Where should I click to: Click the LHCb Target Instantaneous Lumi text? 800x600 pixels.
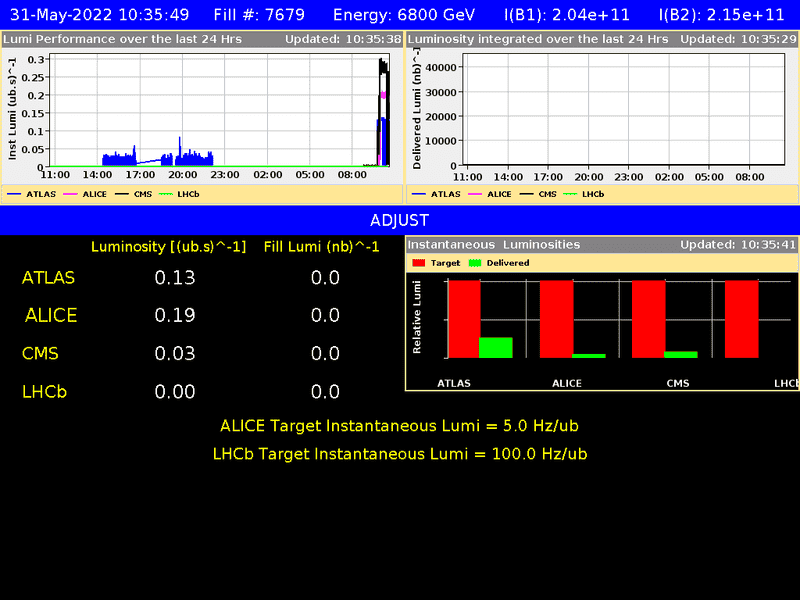click(400, 454)
